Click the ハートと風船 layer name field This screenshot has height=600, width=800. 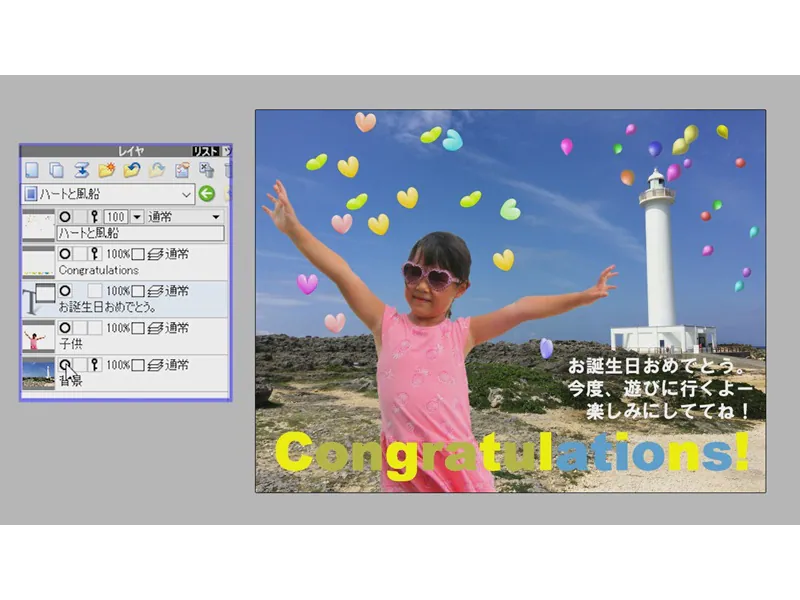pos(140,233)
